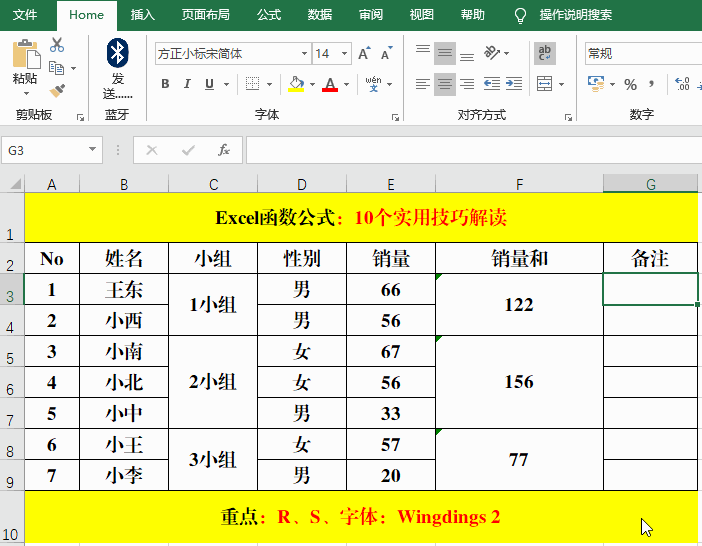Expand font color dropdown arrow
The image size is (702, 546).
[x=346, y=84]
